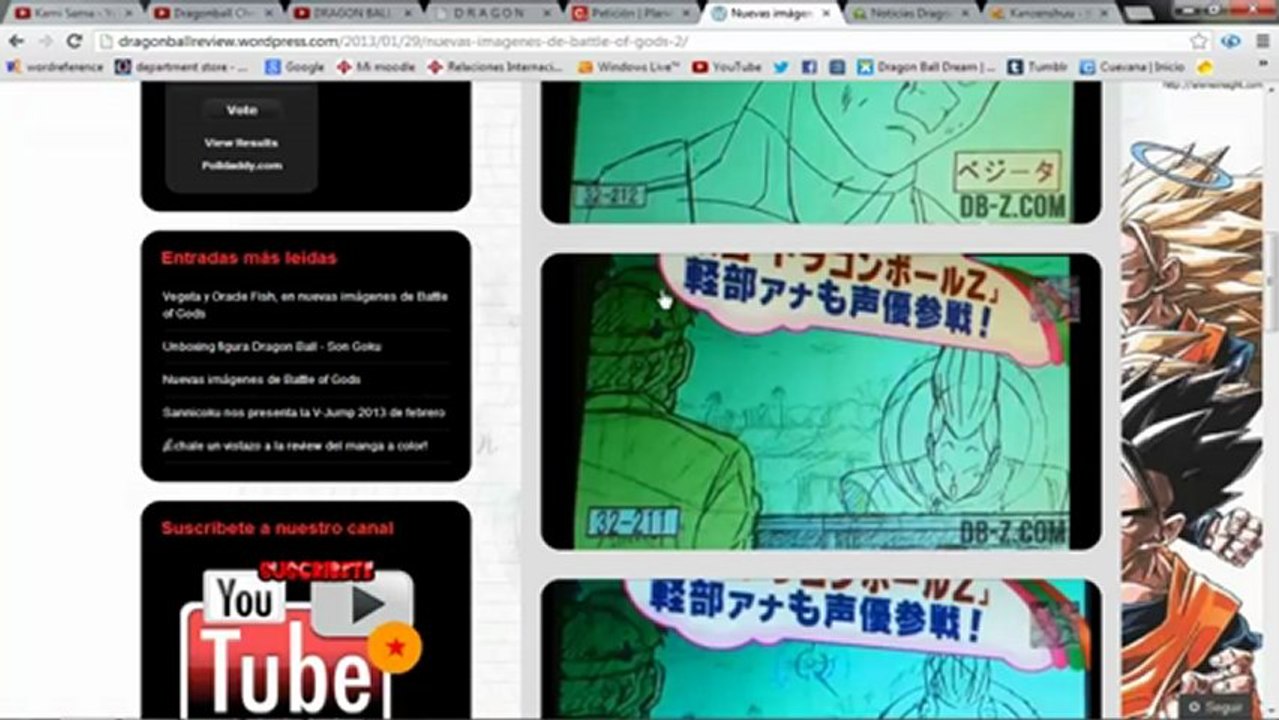
Task: Open the wordreference bookmark
Action: pyautogui.click(x=55, y=67)
